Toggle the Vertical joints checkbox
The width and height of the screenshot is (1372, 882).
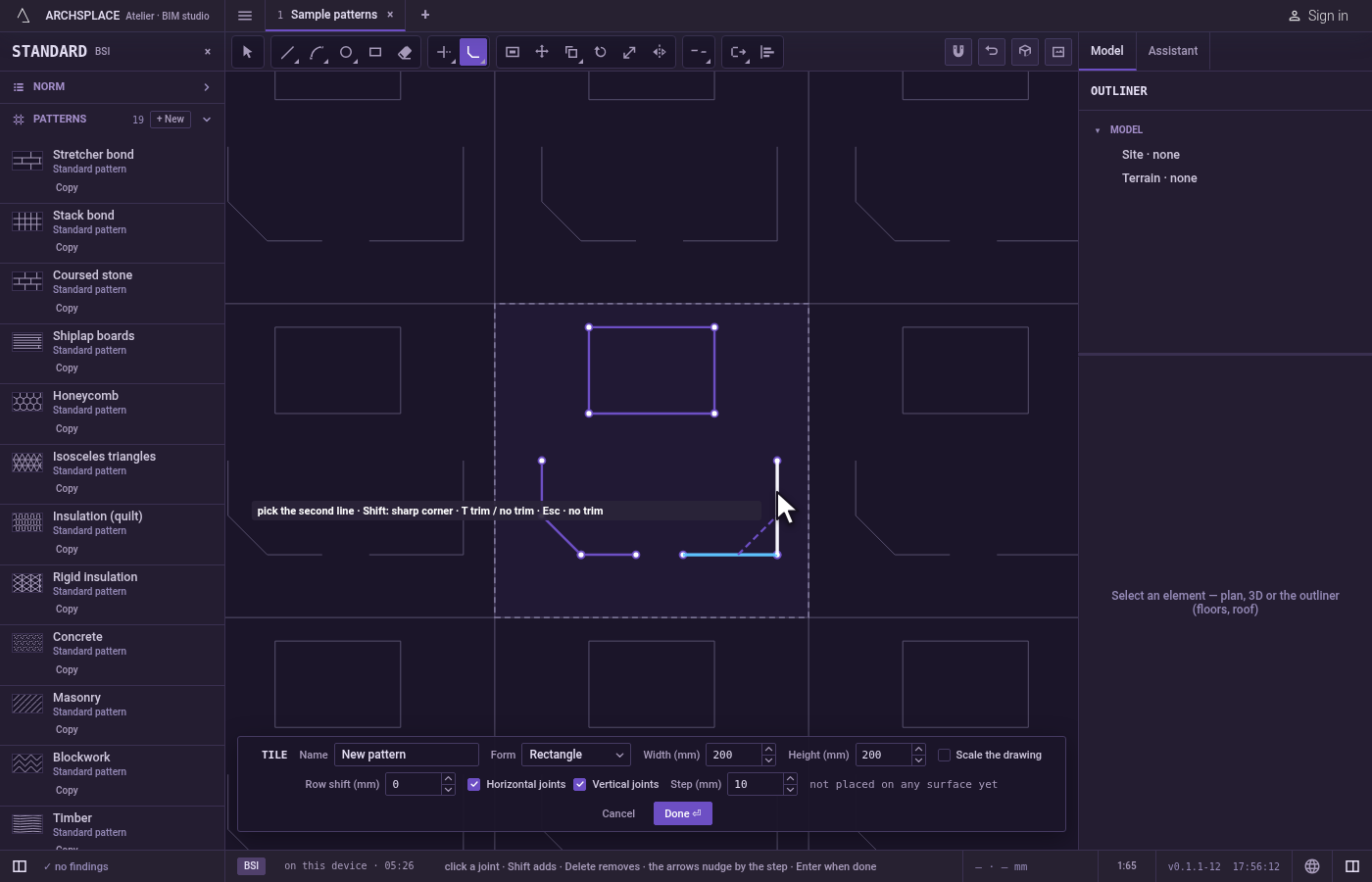point(580,784)
